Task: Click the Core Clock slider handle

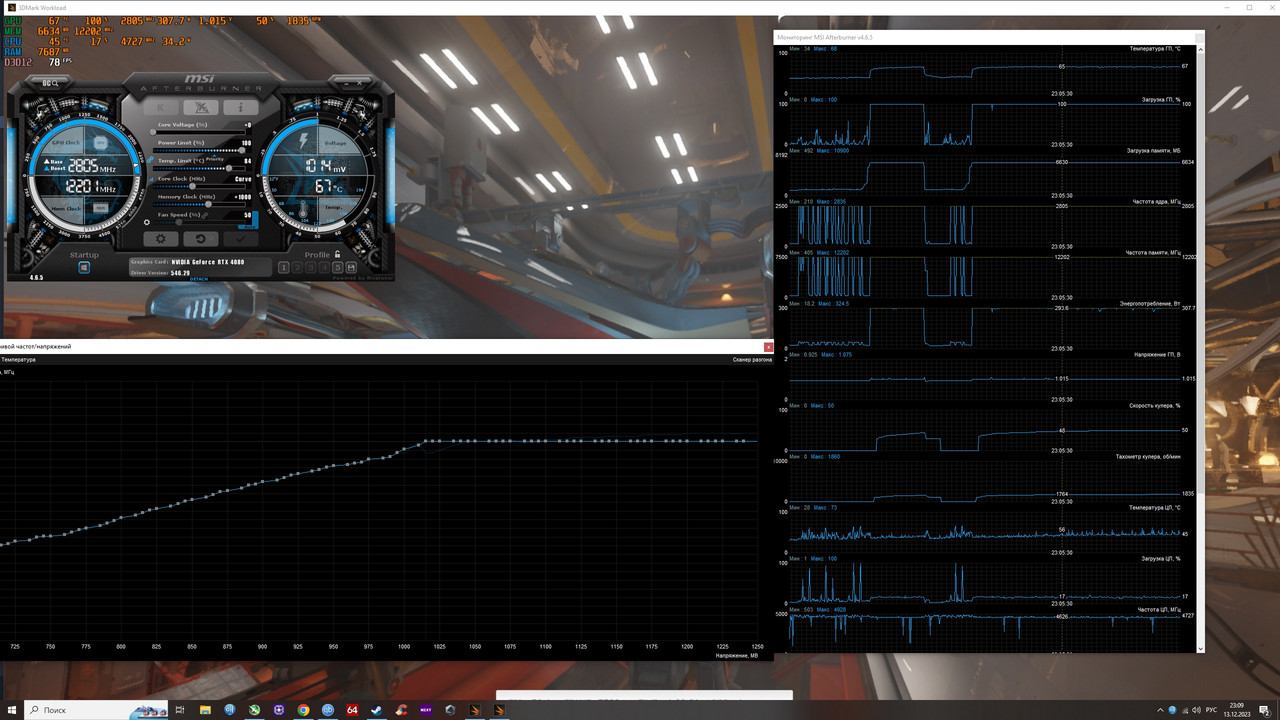Action: [x=193, y=186]
